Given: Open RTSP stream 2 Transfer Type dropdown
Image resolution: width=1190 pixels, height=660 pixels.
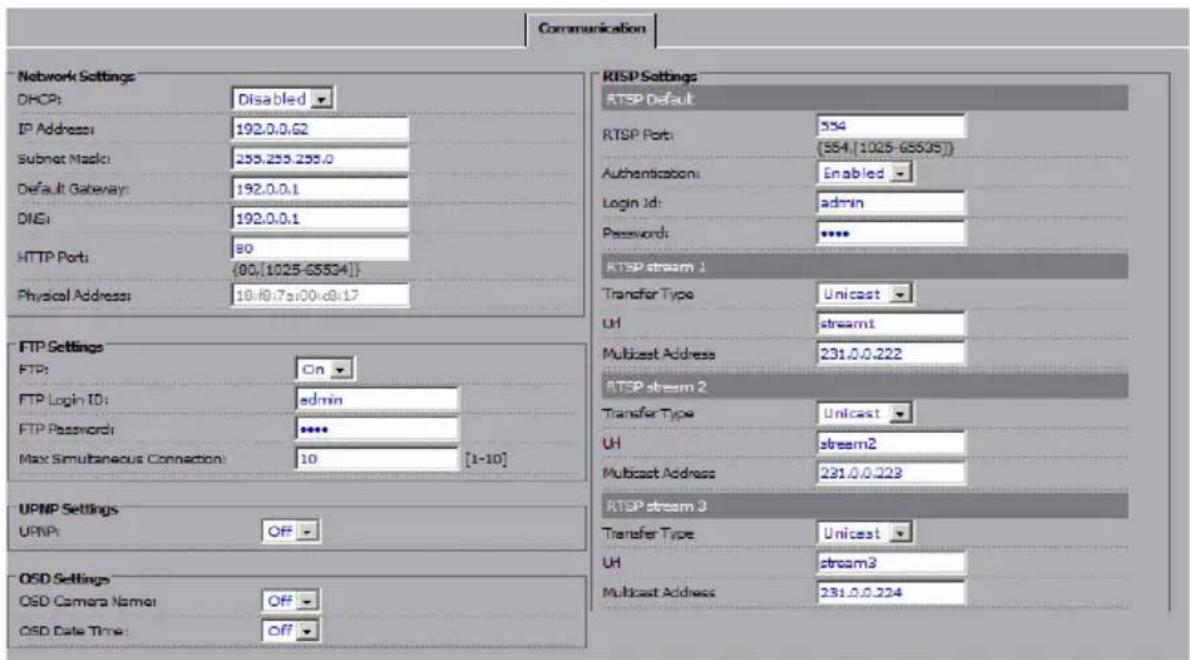Looking at the screenshot, I should 864,413.
